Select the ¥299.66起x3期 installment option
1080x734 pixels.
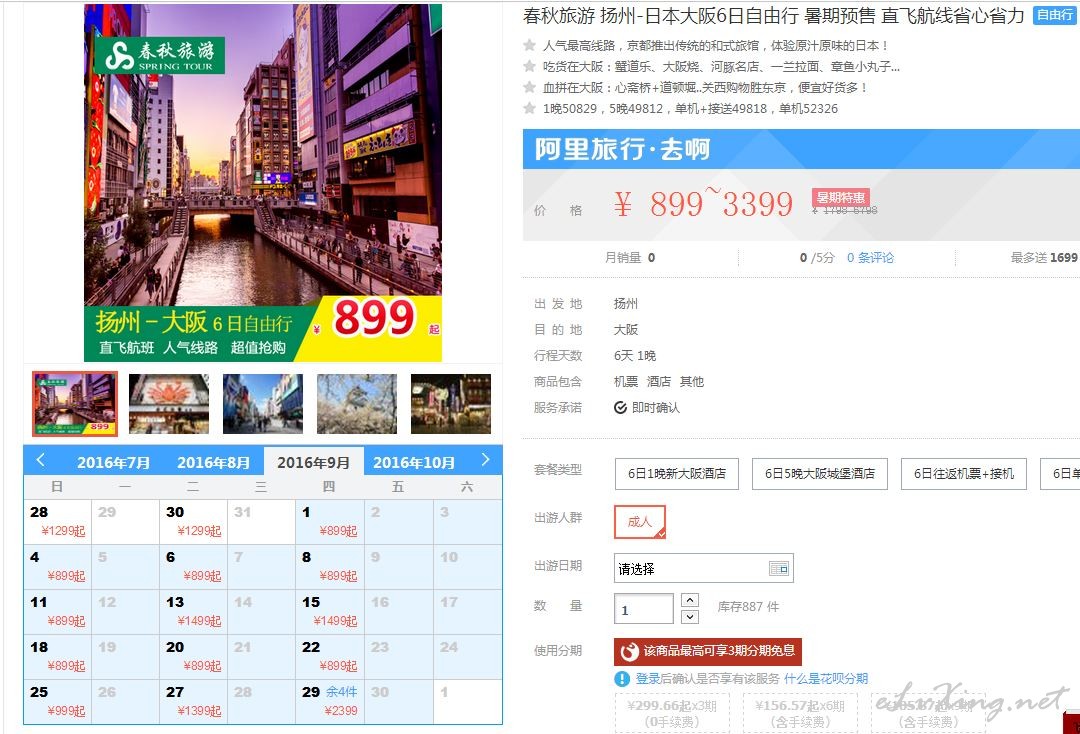(x=672, y=713)
